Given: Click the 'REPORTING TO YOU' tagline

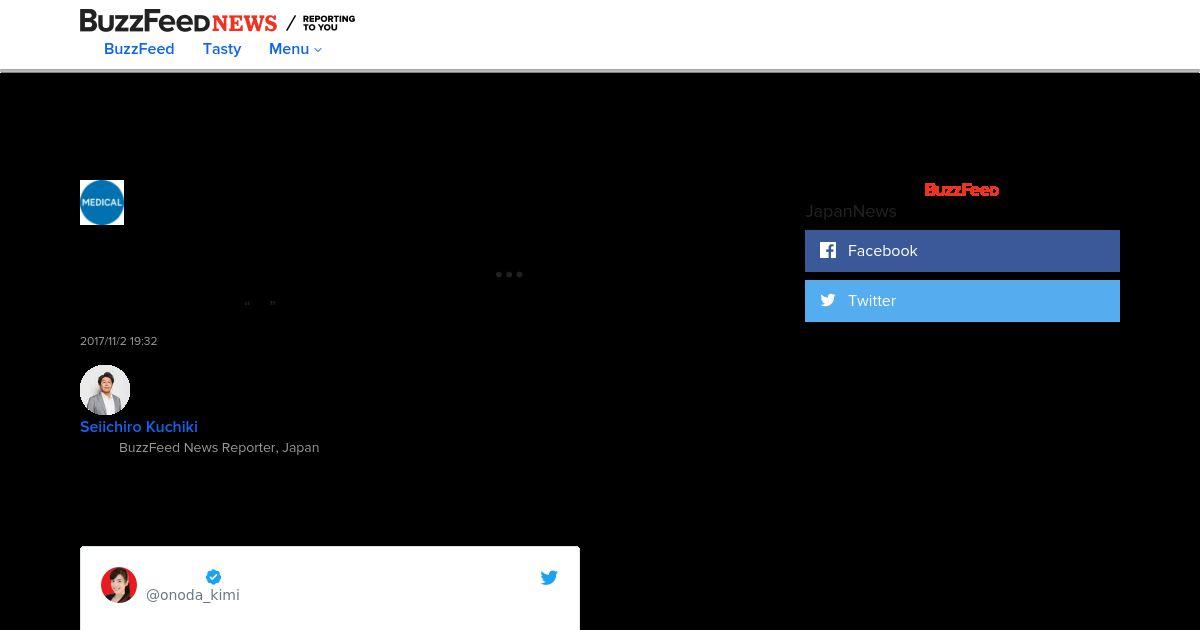Looking at the screenshot, I should click(329, 23).
